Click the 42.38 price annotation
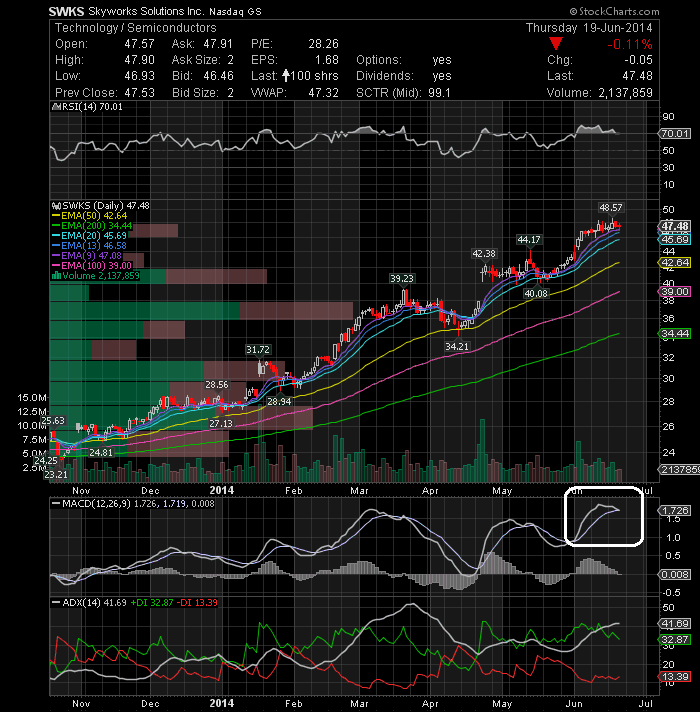 click(484, 253)
